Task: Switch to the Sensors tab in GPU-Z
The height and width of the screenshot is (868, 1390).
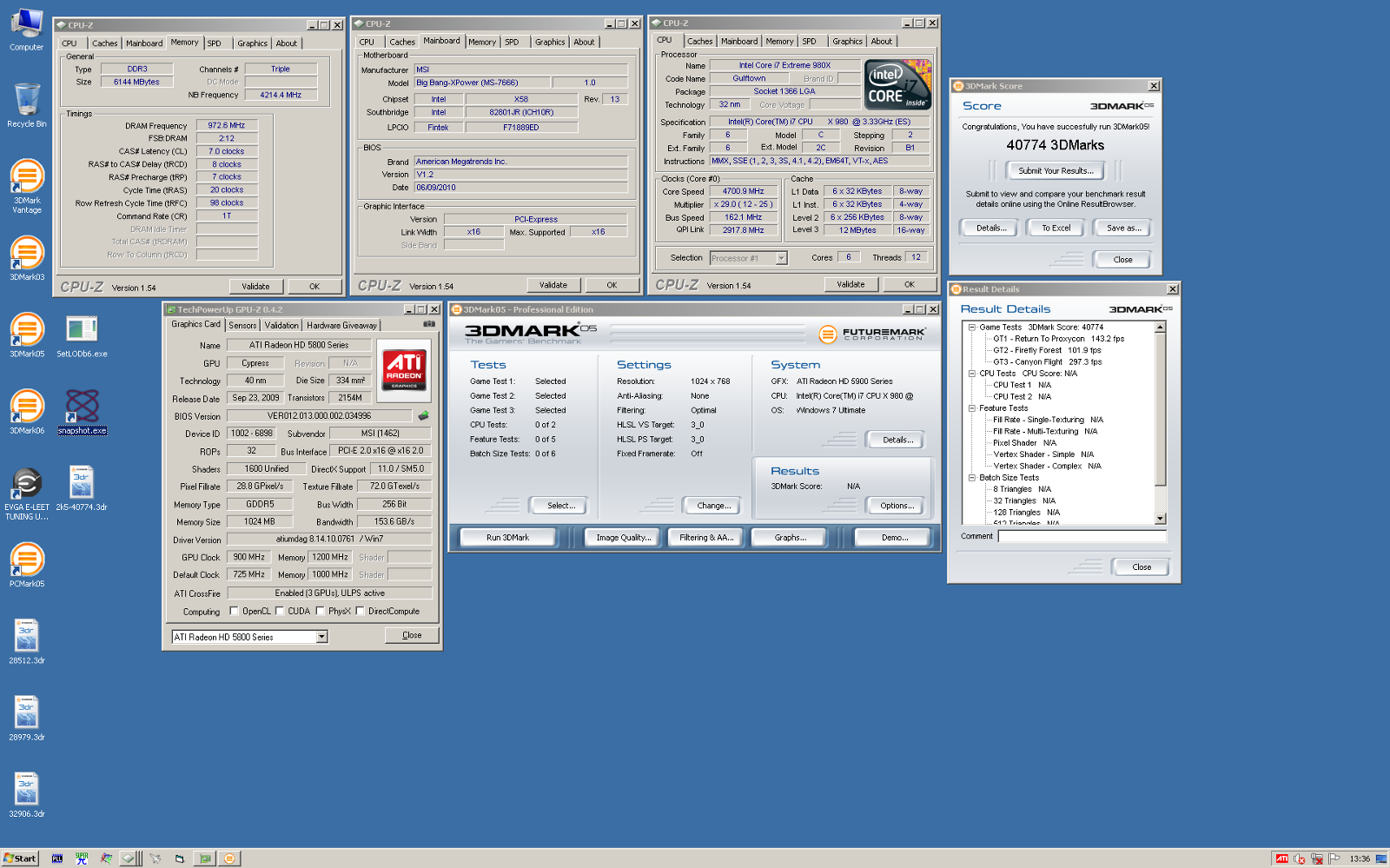Action: pos(242,325)
